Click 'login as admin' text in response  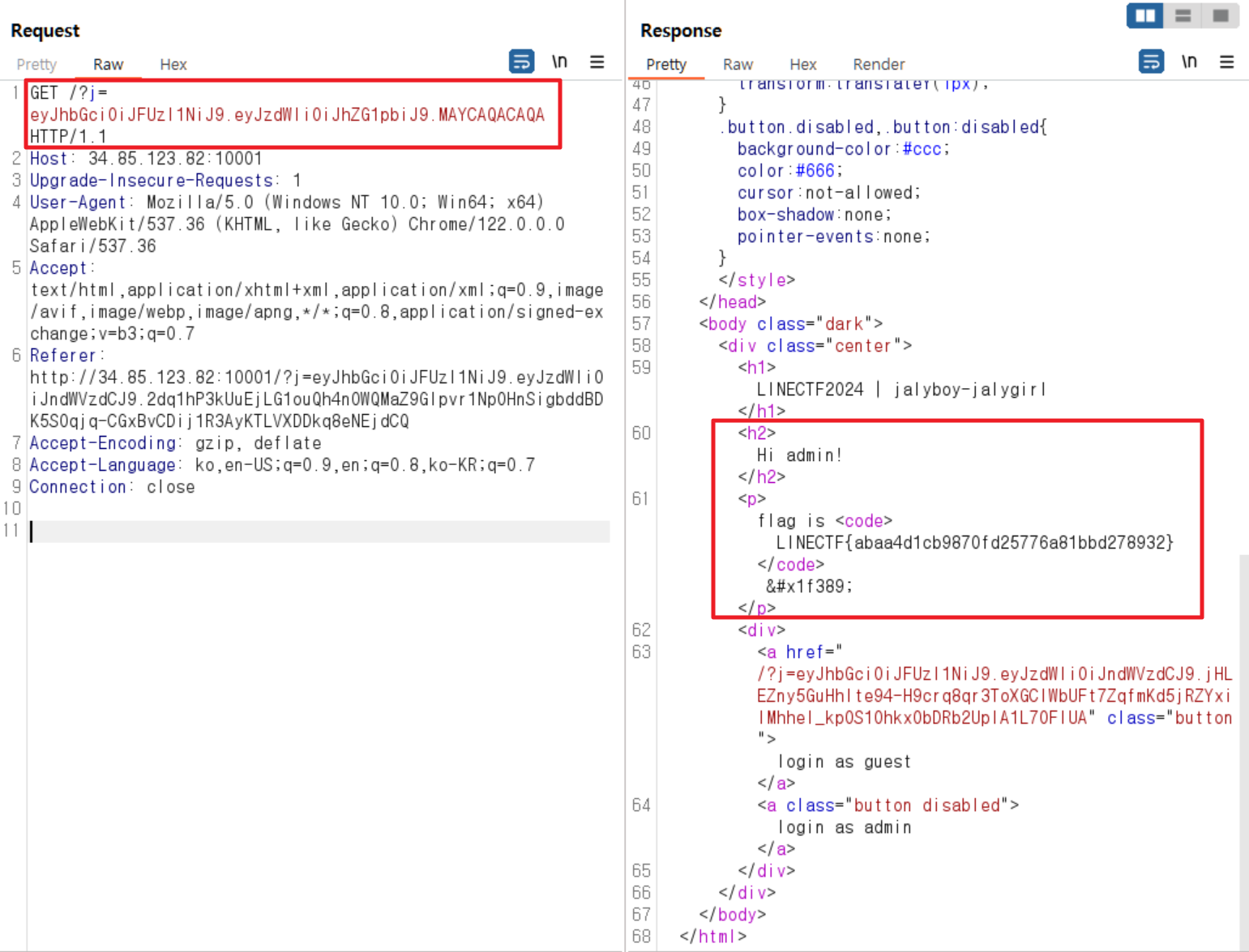[844, 827]
